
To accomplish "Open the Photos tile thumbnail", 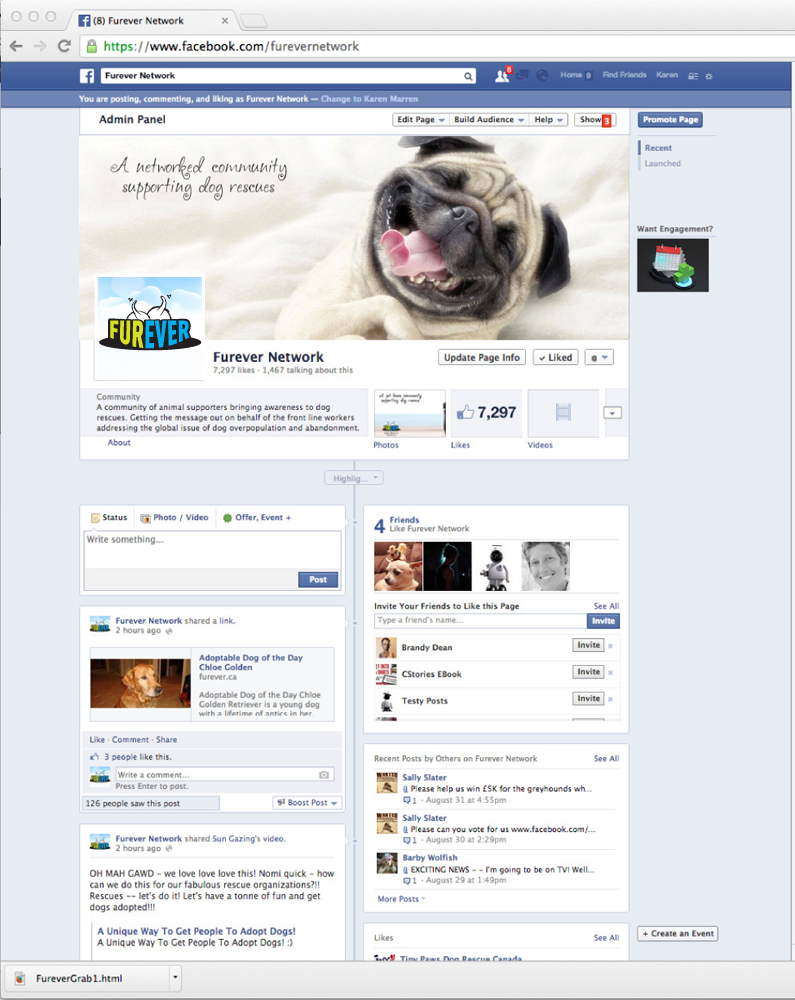I will (409, 413).
